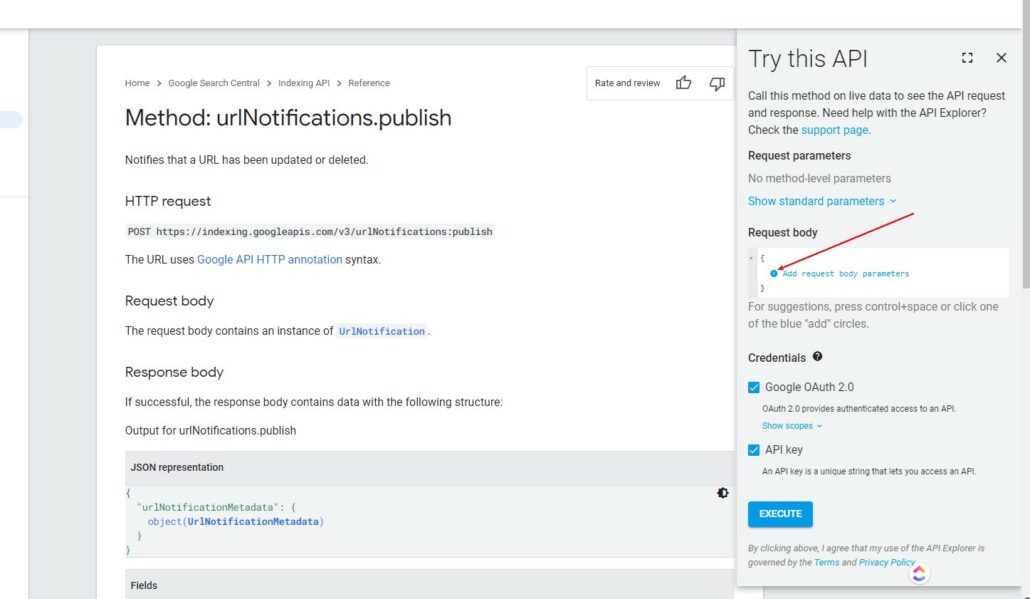Open the support page link
Screen dimensions: 1030x599
(x=835, y=130)
